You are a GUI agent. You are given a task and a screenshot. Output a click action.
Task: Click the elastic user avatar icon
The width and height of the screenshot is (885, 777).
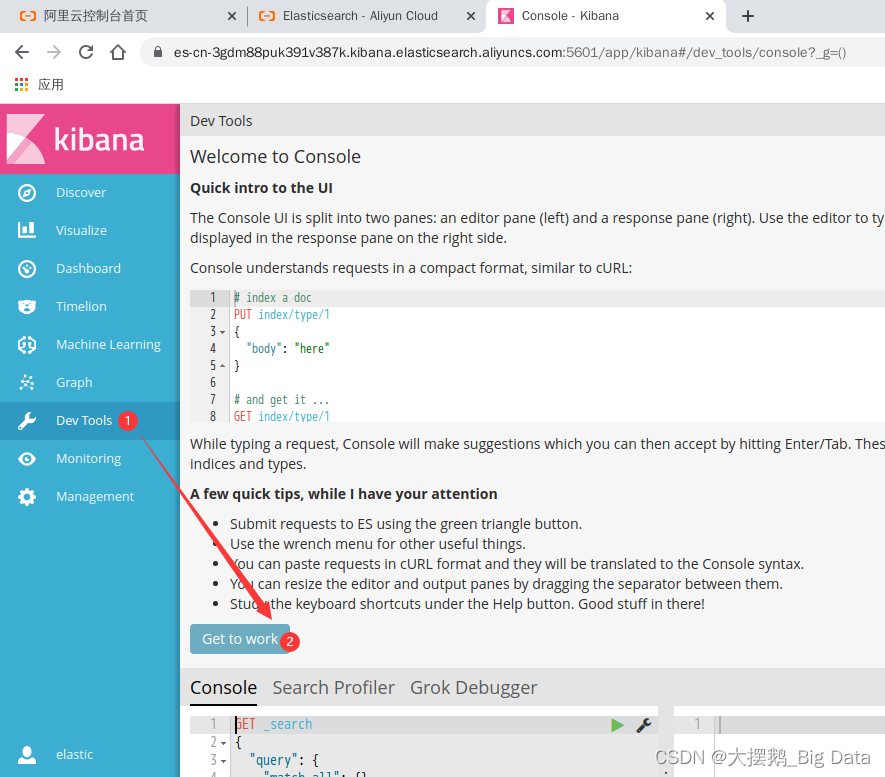(x=27, y=754)
